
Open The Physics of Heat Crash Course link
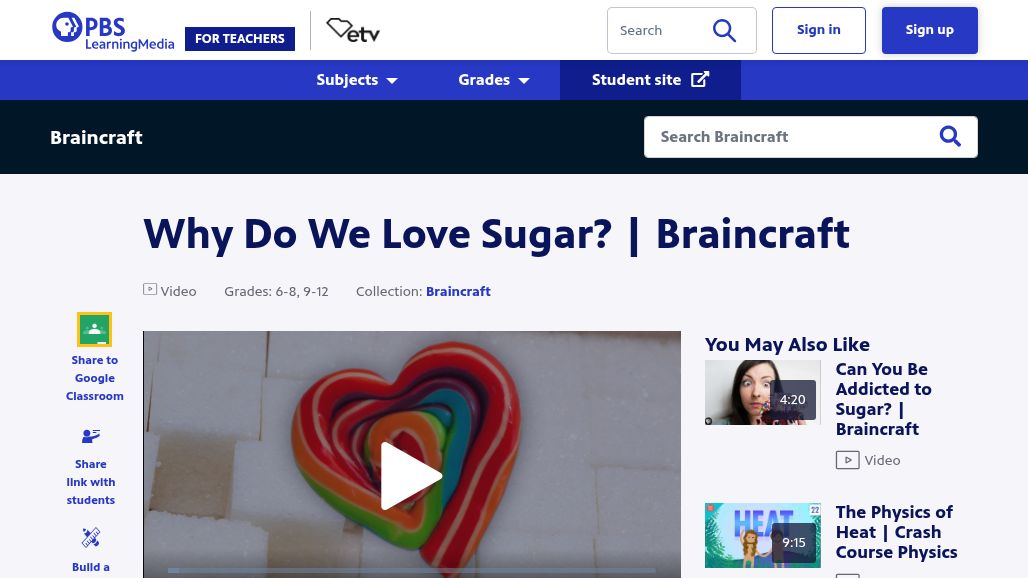(896, 532)
